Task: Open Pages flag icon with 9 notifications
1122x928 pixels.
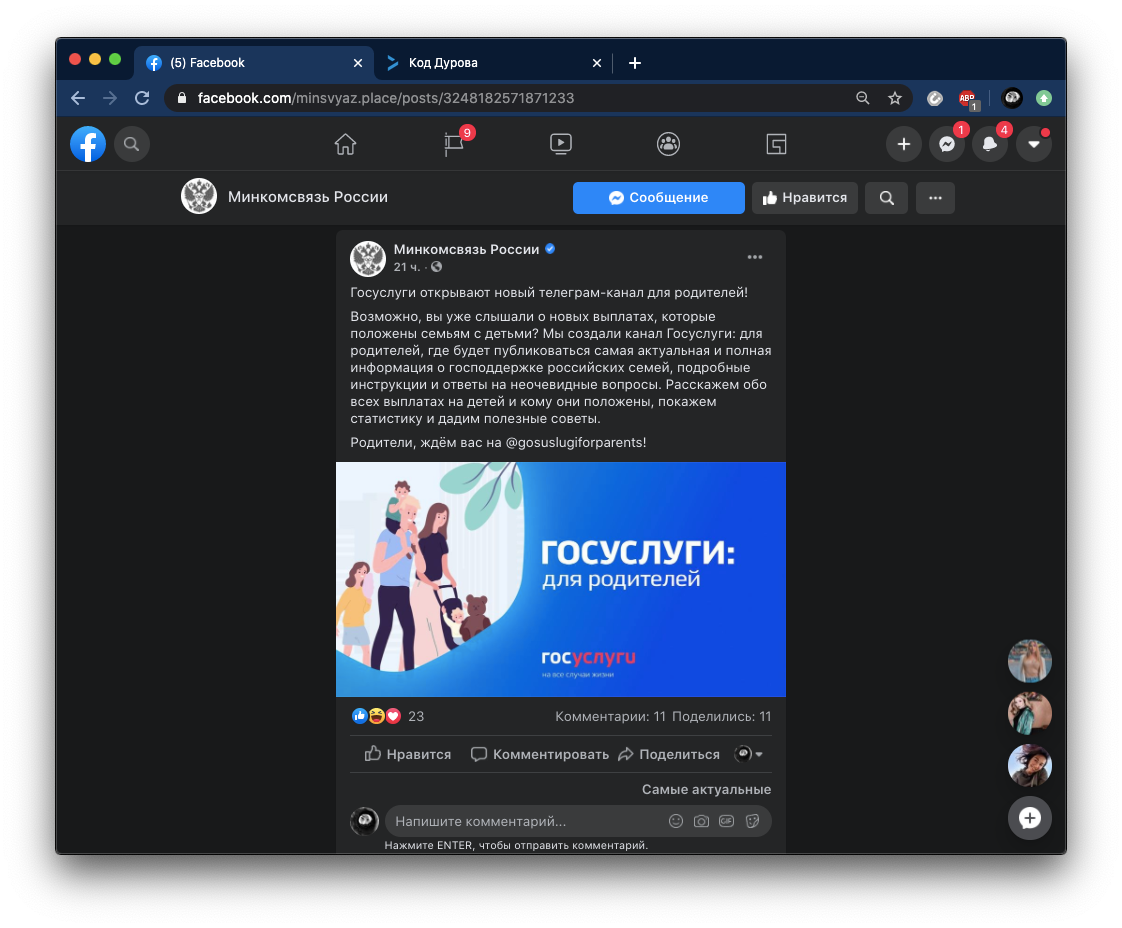Action: 455,144
